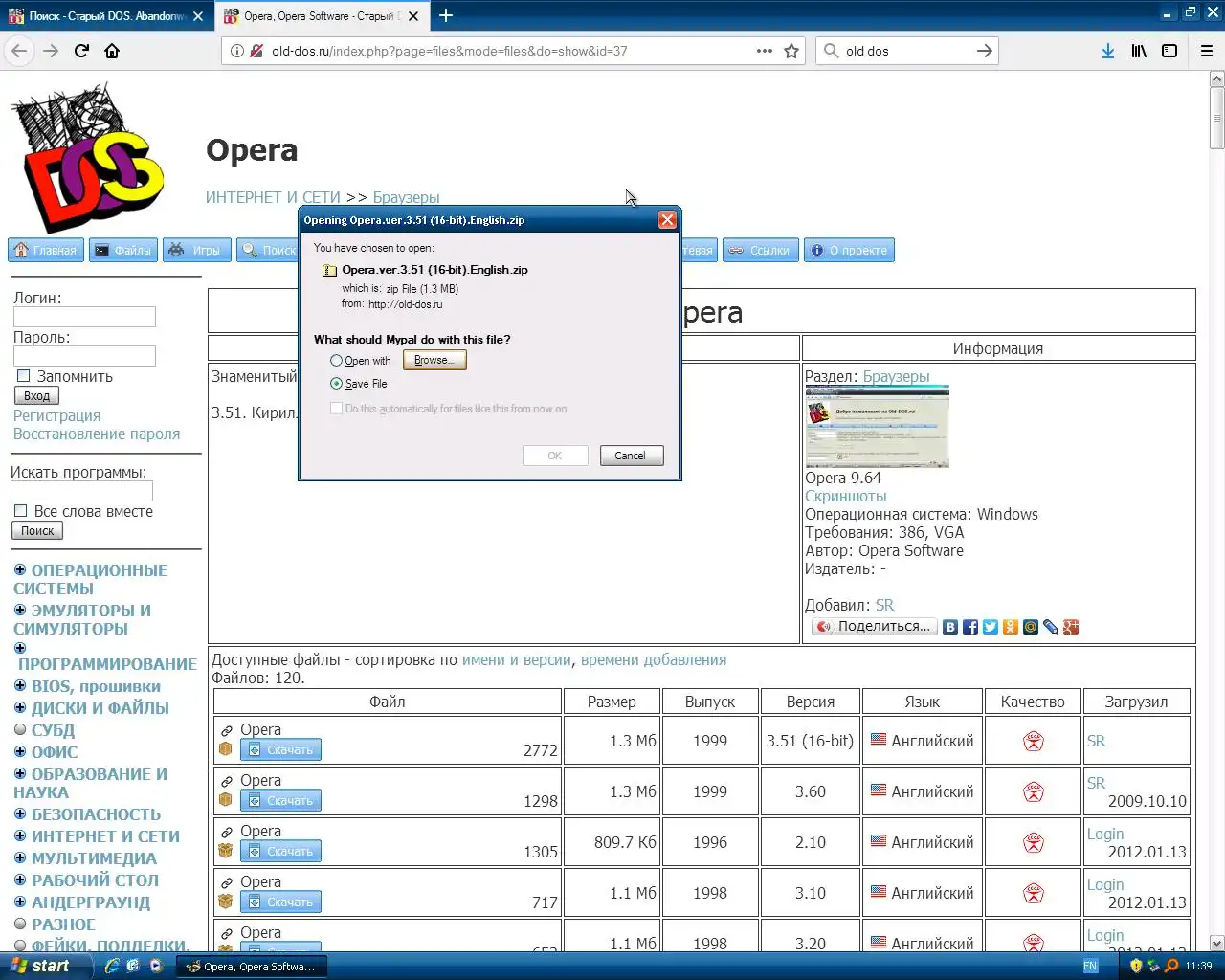1225x980 pixels.
Task: Expand the ИНТЕРНЕТ И СЕТИ sidebar category
Action: (20, 835)
